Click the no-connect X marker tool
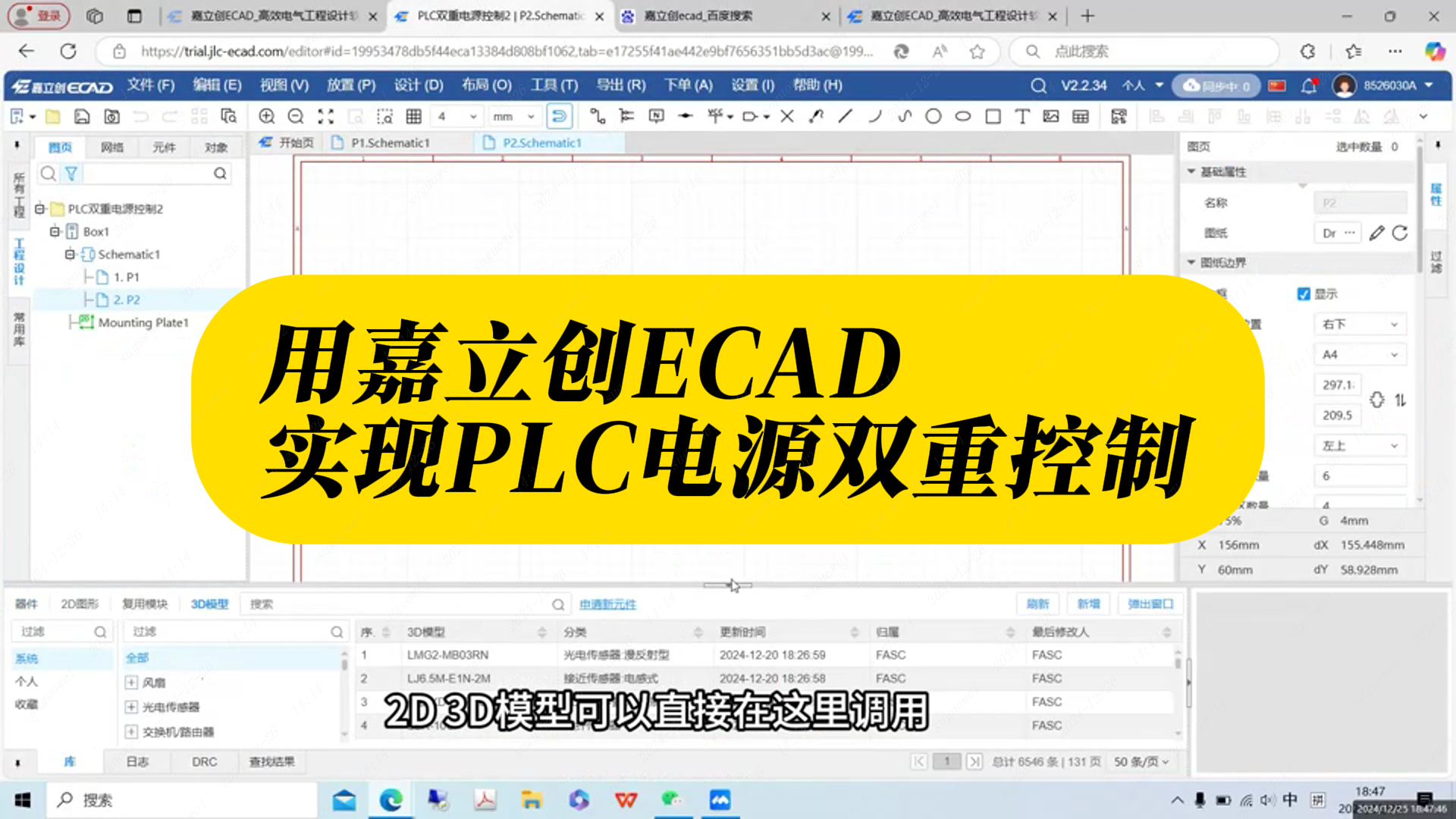Image resolution: width=1456 pixels, height=819 pixels. [x=787, y=116]
